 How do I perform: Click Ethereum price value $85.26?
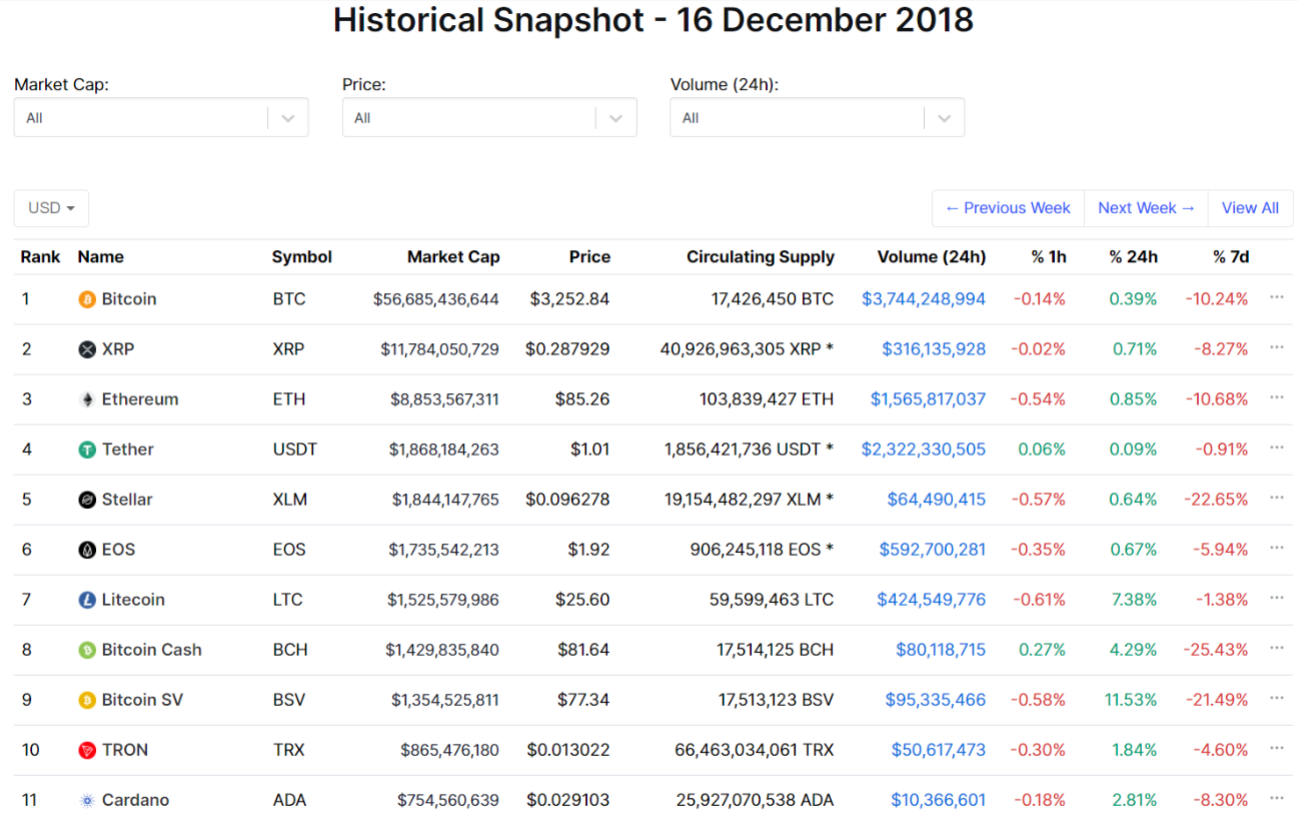[x=583, y=399]
